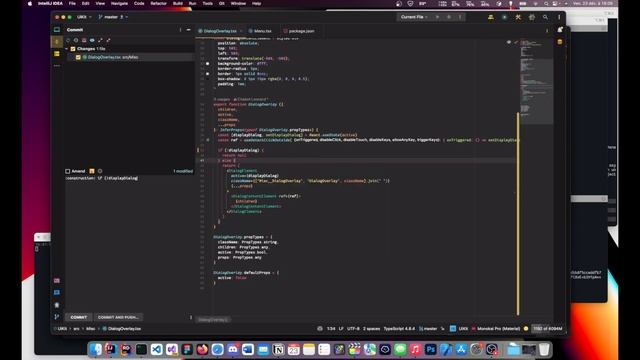The height and width of the screenshot is (360, 640).
Task: Open the UIKit project dropdown
Action: (x=84, y=17)
